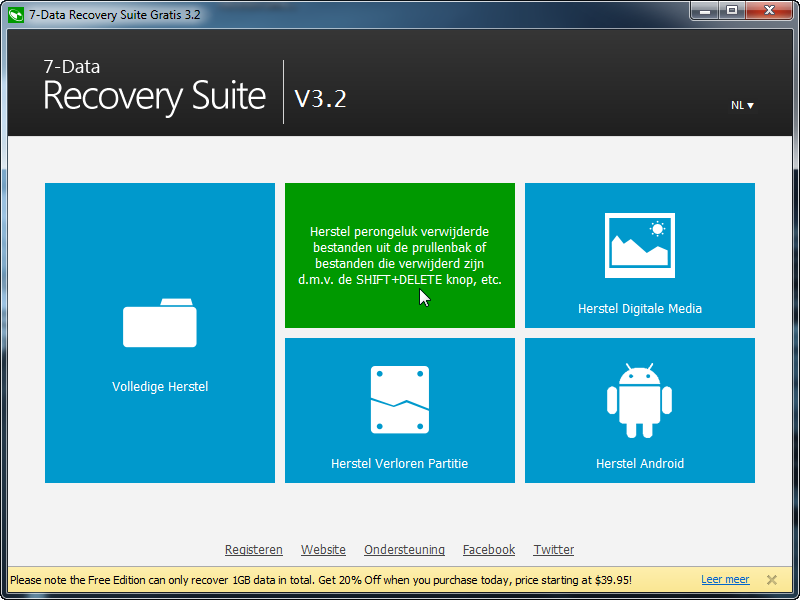
Task: Click the Android robot icon
Action: [x=639, y=401]
